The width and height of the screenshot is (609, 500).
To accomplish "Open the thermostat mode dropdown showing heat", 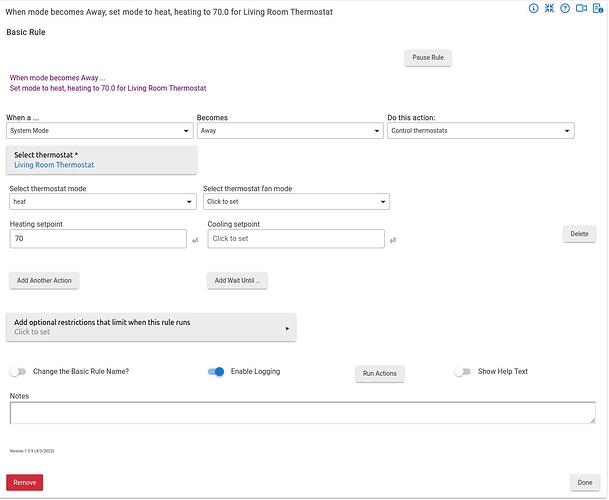I will tap(103, 202).
